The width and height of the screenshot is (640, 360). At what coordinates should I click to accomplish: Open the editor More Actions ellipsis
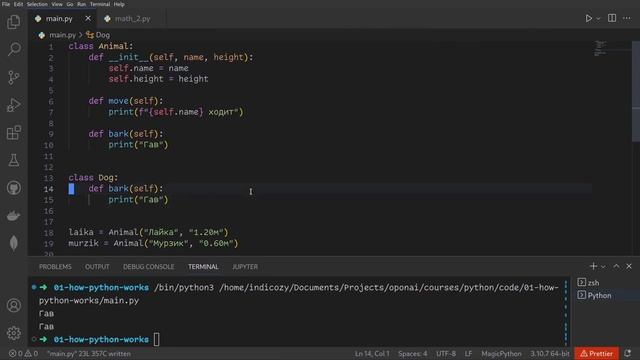coord(627,18)
